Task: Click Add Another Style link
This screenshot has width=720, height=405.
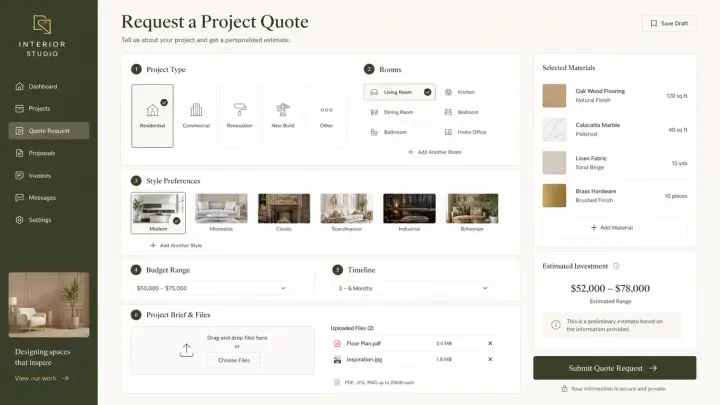Action: pos(176,246)
